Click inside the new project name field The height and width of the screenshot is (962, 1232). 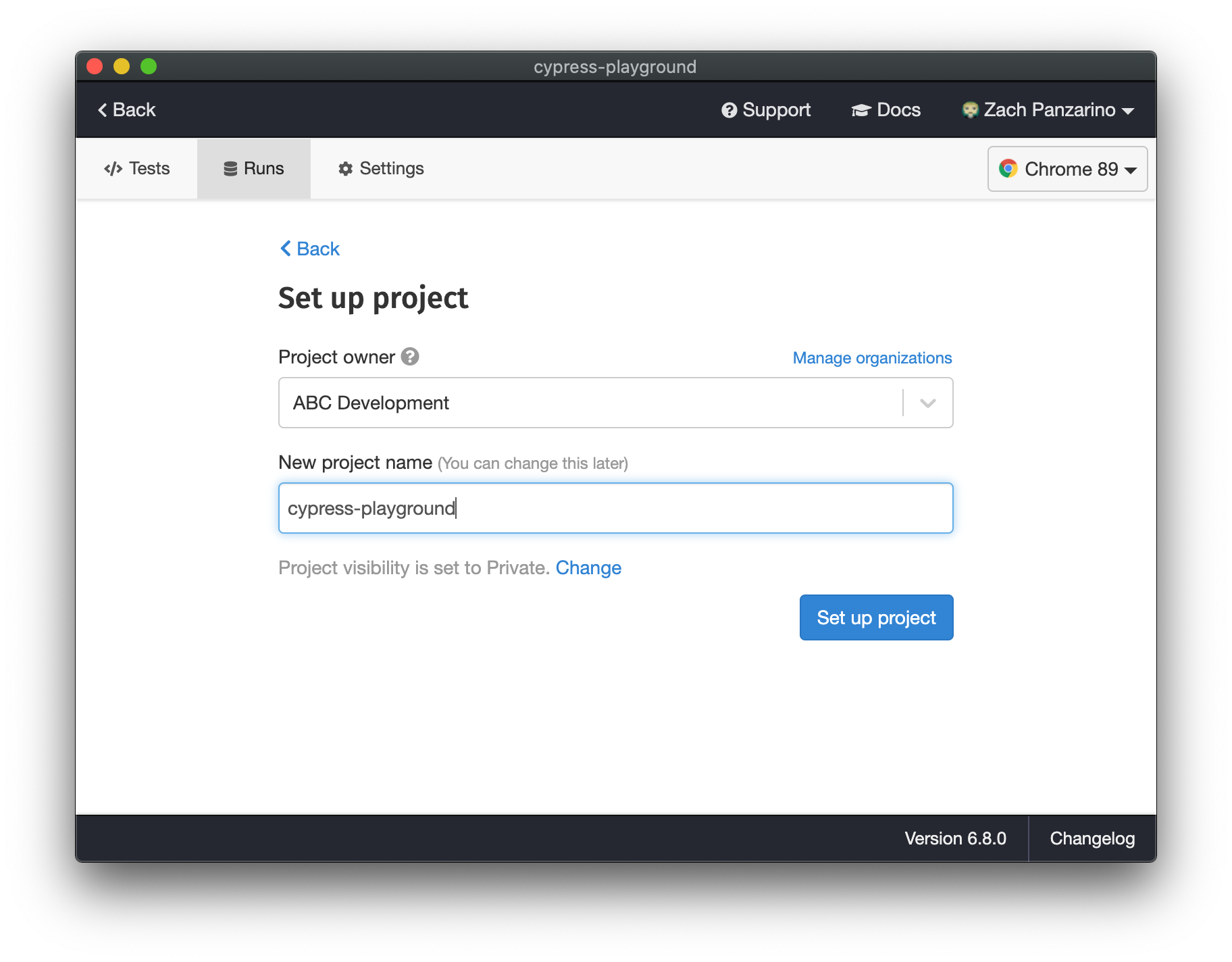tap(615, 508)
